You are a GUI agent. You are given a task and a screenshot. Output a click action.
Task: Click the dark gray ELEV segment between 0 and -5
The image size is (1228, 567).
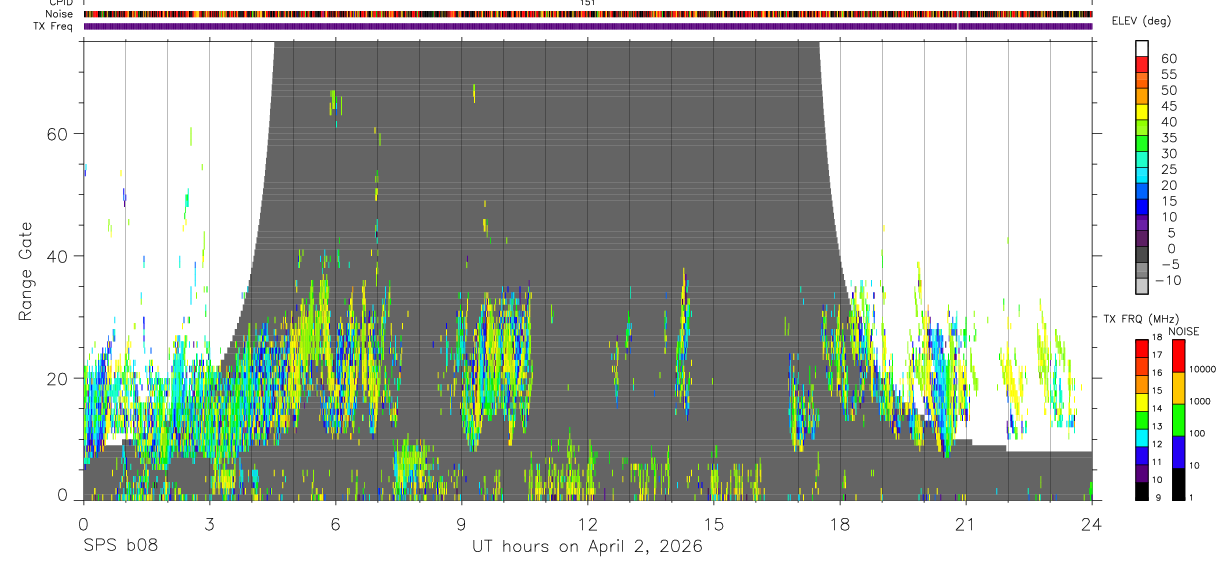click(1143, 254)
